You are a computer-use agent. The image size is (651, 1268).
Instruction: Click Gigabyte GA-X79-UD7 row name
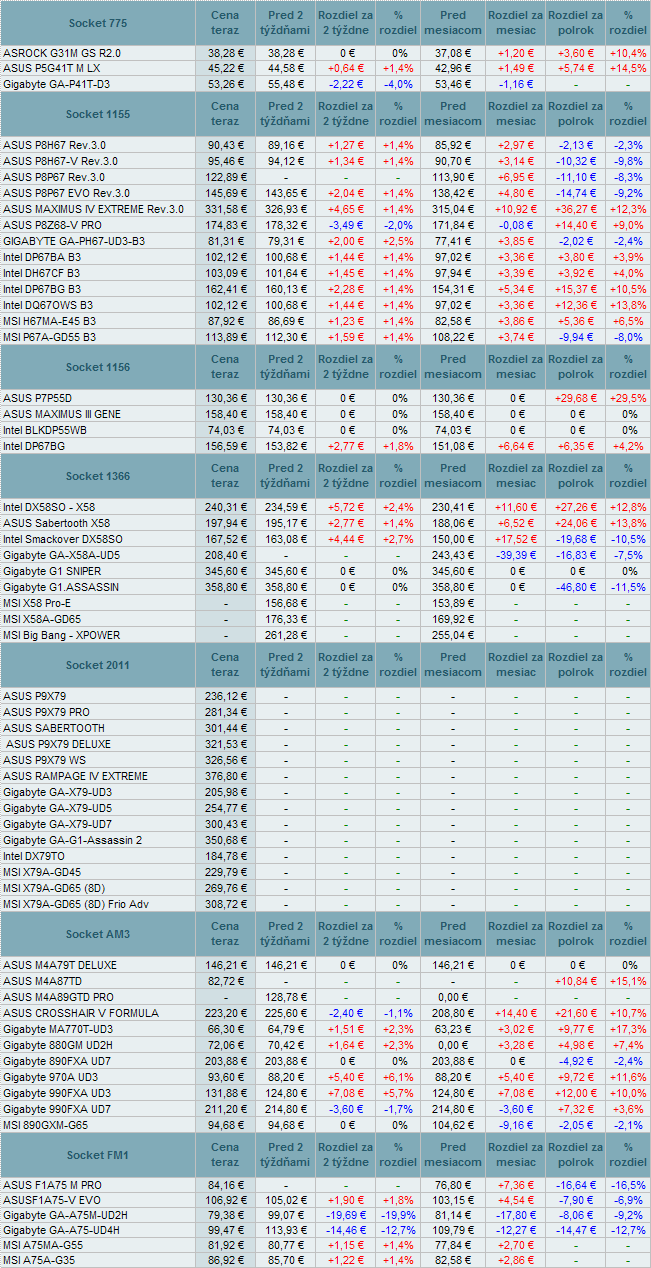tap(57, 824)
